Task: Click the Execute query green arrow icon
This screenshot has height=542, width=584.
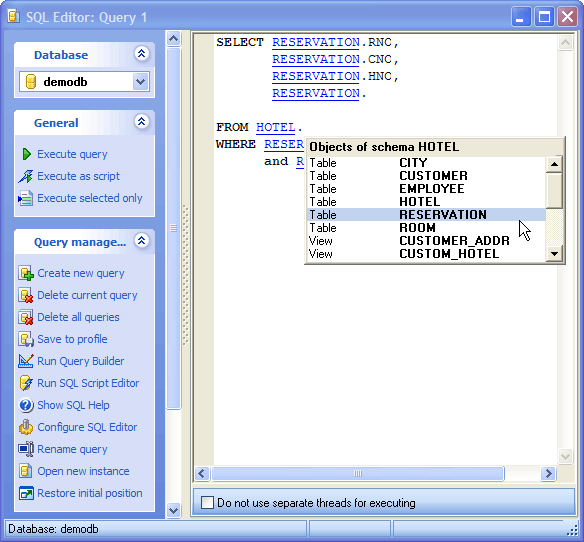Action: pos(26,154)
